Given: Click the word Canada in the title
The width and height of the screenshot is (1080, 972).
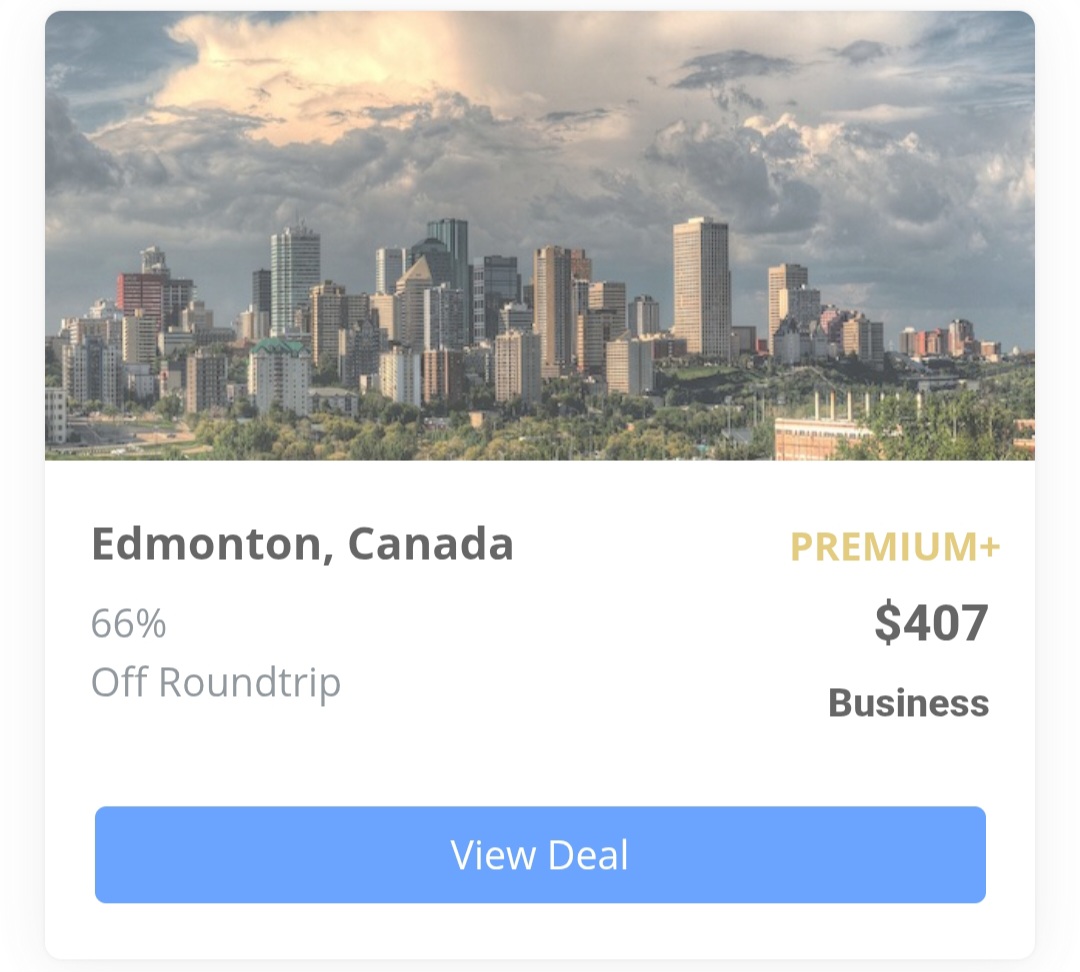Looking at the screenshot, I should [431, 544].
